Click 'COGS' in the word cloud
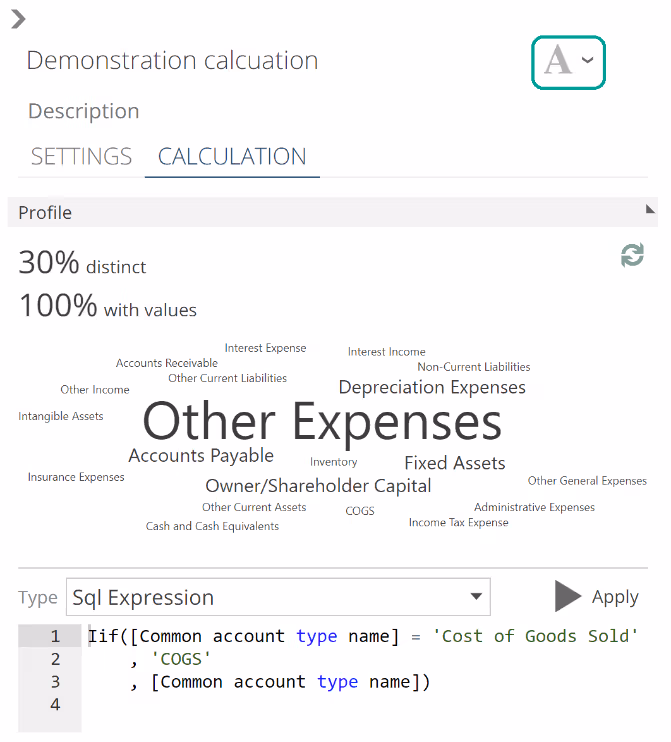The width and height of the screenshot is (671, 742). point(360,511)
